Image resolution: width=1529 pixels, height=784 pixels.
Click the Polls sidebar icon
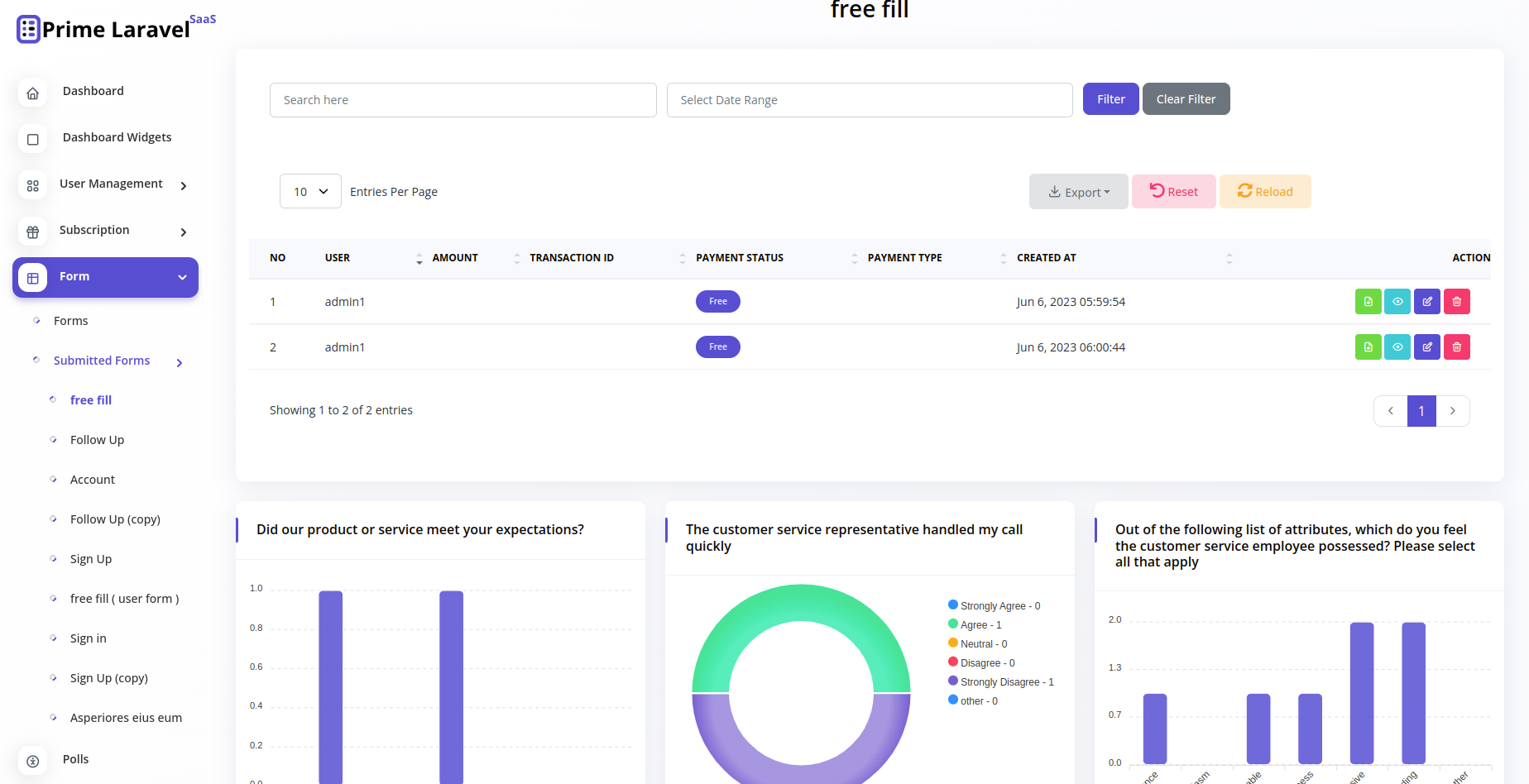click(x=32, y=760)
